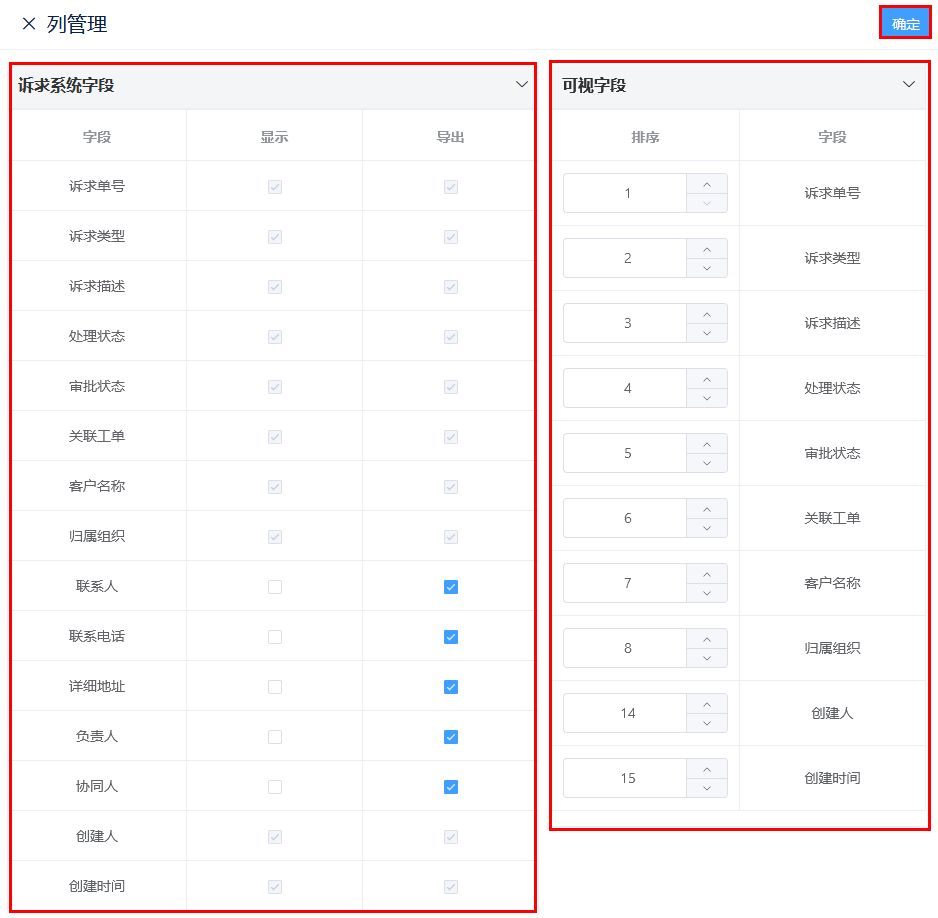Screen dimensions: 938x918
Task: Click the sort input showing 3
Action: tap(626, 324)
